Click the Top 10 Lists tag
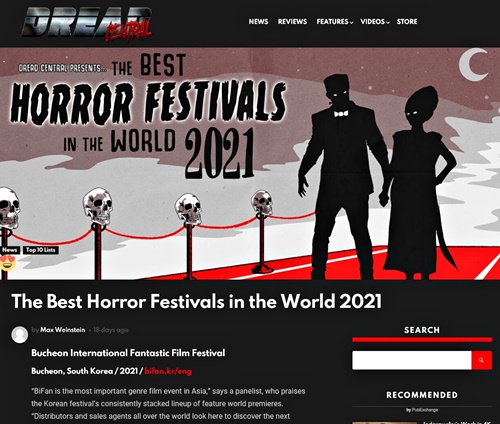500x424 pixels. click(x=41, y=250)
